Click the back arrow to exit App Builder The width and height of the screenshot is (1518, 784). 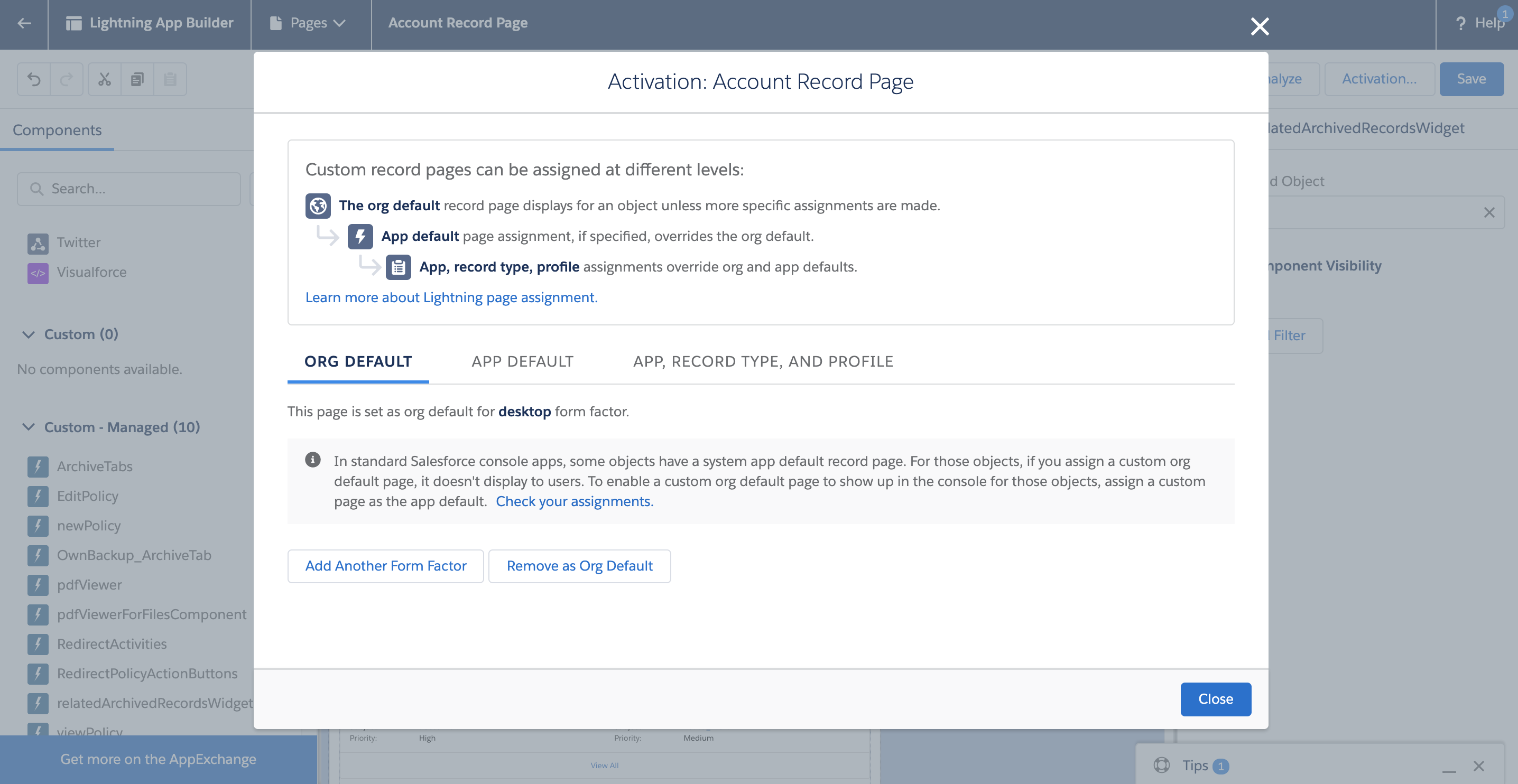pyautogui.click(x=24, y=23)
